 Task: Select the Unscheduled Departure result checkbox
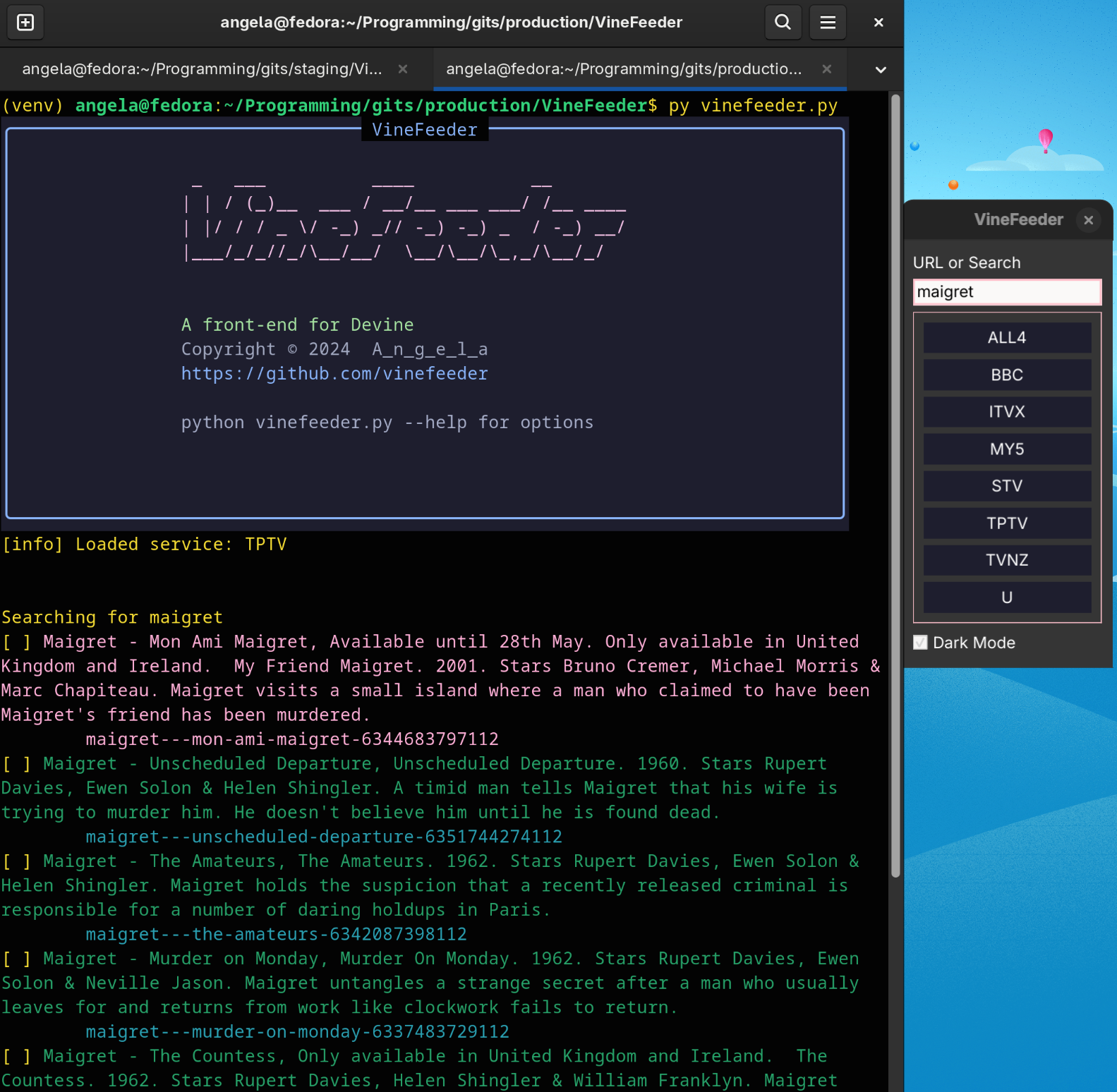(17, 764)
